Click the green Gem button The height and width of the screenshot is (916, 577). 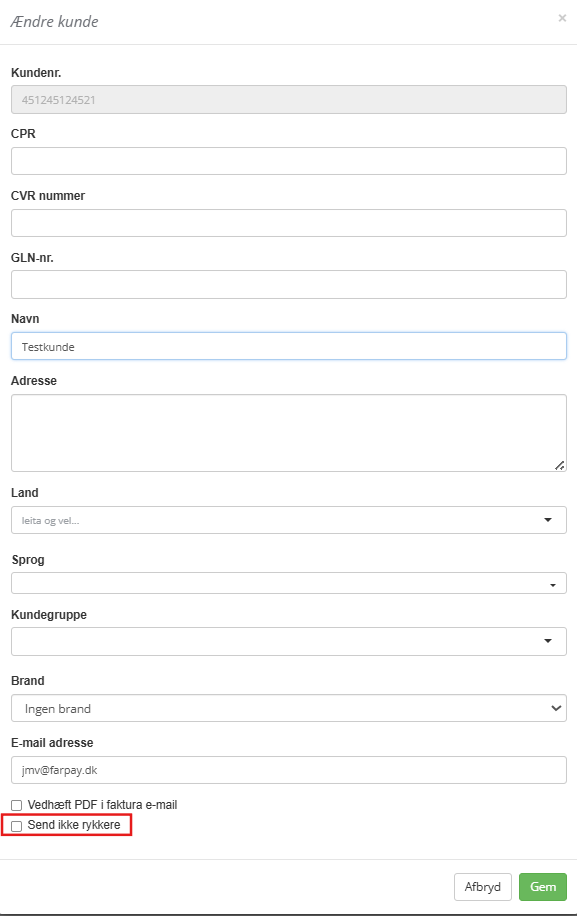(x=543, y=887)
